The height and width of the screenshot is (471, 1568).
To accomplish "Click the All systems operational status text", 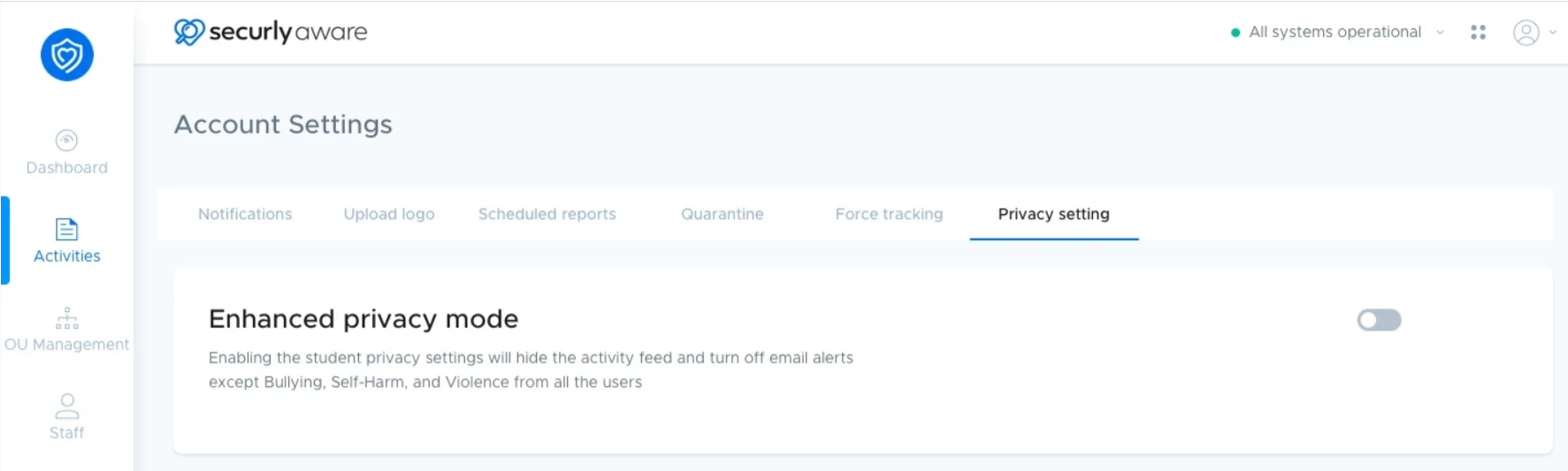I will 1335,32.
